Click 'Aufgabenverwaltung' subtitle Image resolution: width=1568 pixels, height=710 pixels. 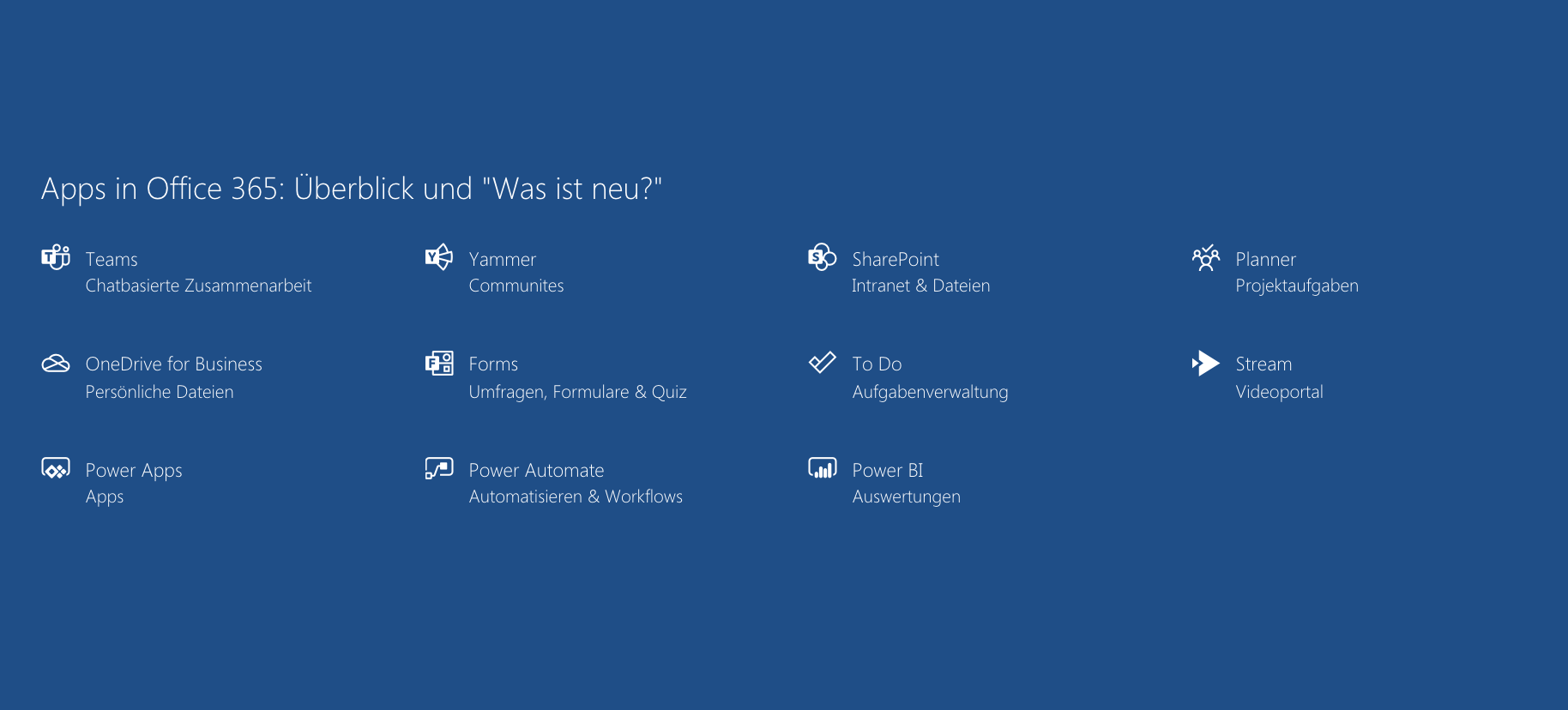click(931, 392)
